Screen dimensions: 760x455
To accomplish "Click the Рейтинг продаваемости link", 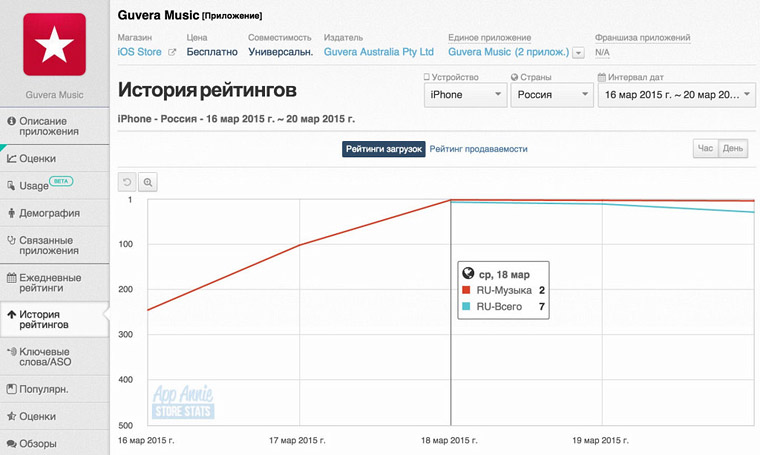I will pyautogui.click(x=479, y=149).
